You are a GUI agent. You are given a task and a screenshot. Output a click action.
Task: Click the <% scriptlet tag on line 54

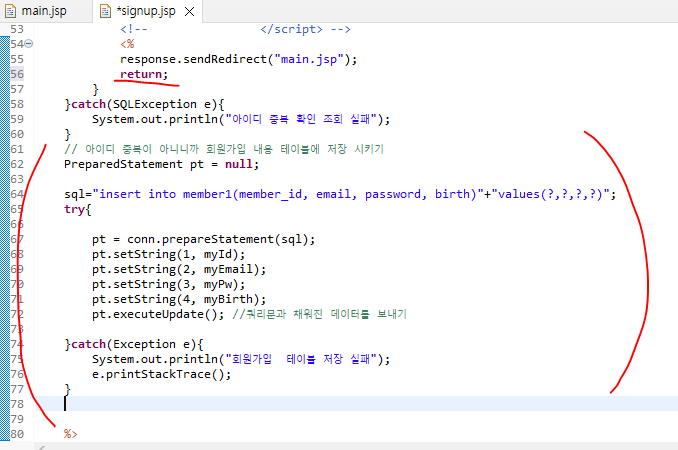point(127,44)
